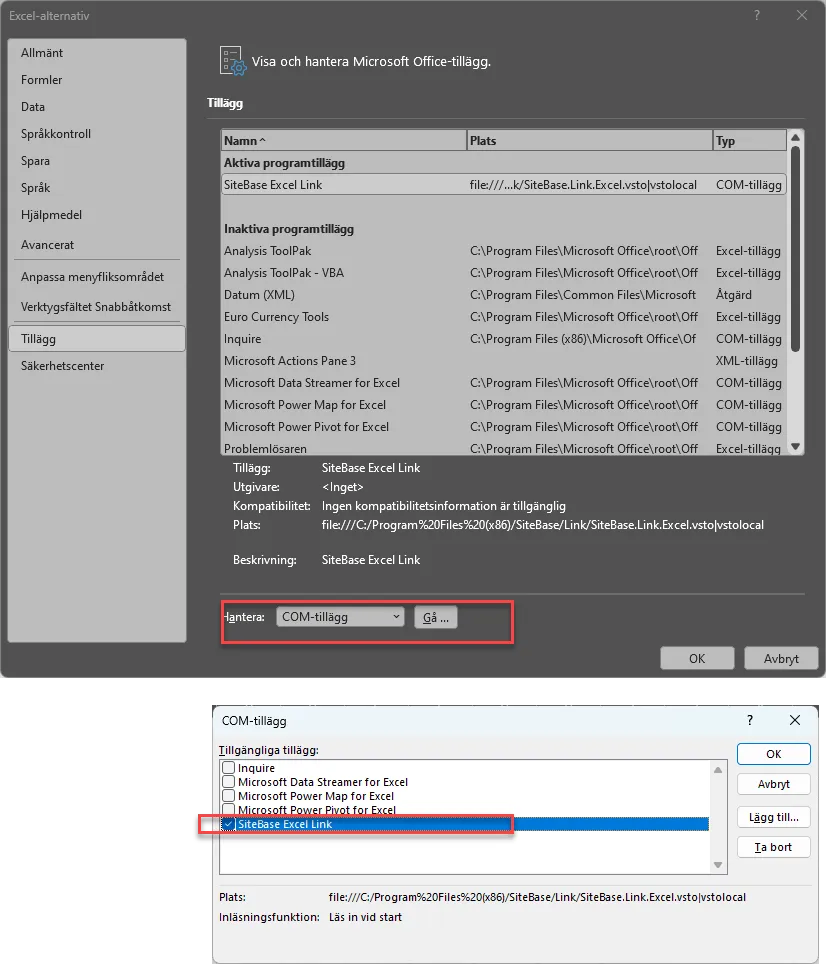Click the Plats column header
The height and width of the screenshot is (964, 826).
[590, 141]
